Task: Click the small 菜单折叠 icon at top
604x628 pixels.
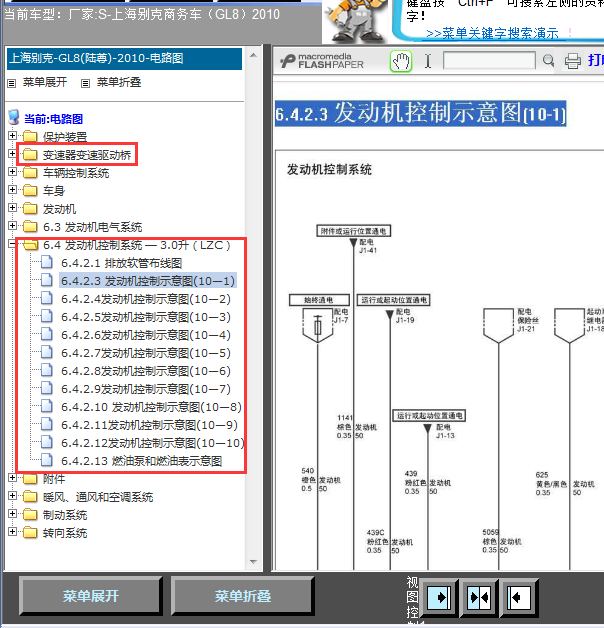Action: click(85, 83)
